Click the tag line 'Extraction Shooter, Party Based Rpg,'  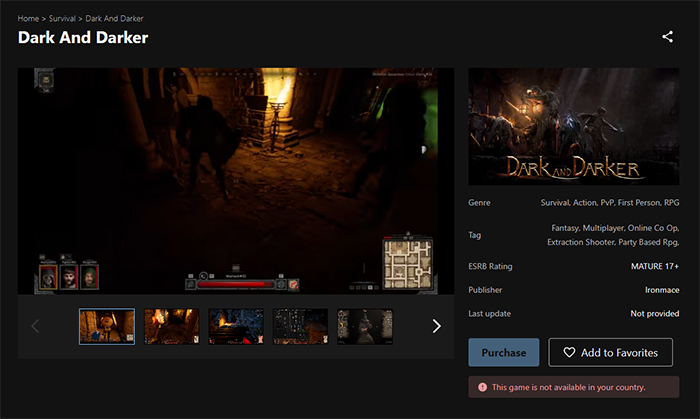point(613,242)
